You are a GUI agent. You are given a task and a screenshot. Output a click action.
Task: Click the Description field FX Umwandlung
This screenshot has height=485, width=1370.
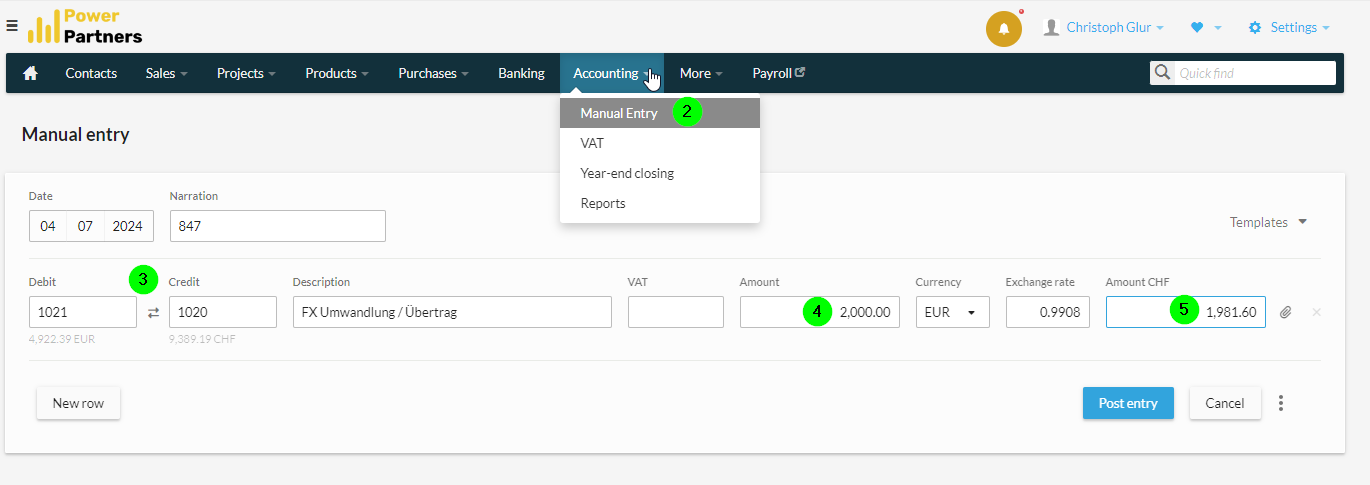coord(452,312)
